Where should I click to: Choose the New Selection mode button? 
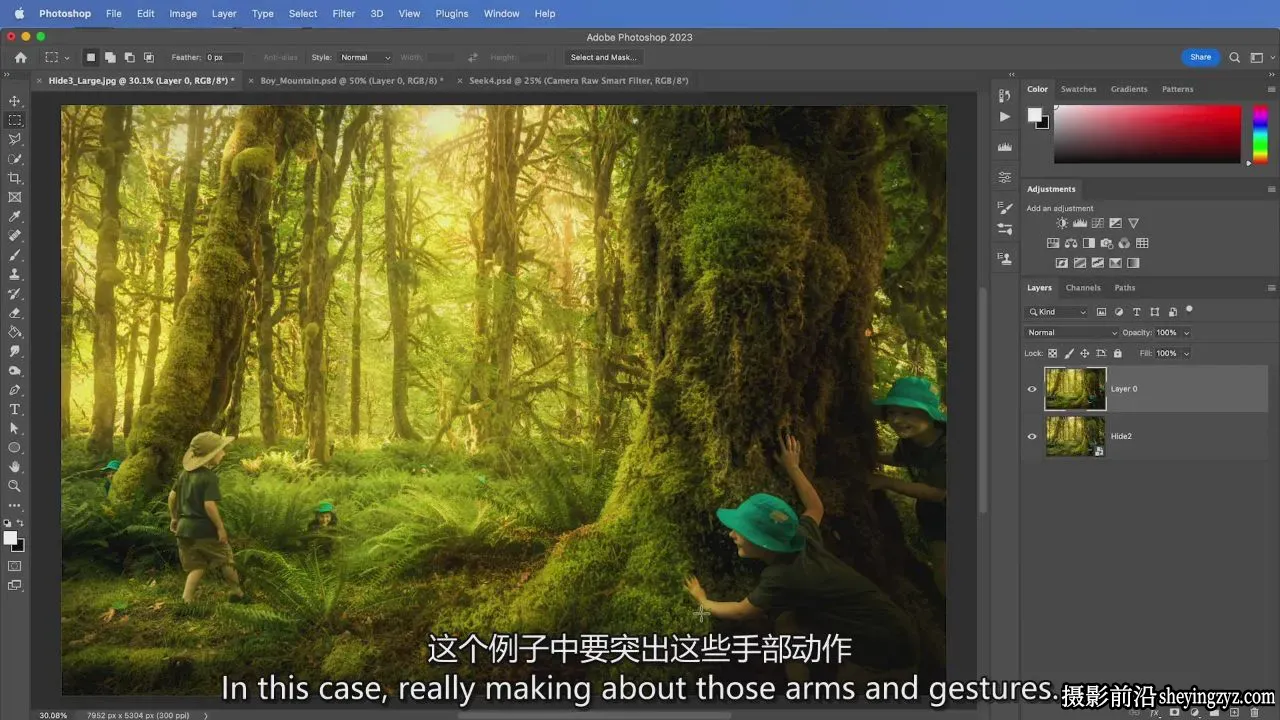click(x=90, y=57)
